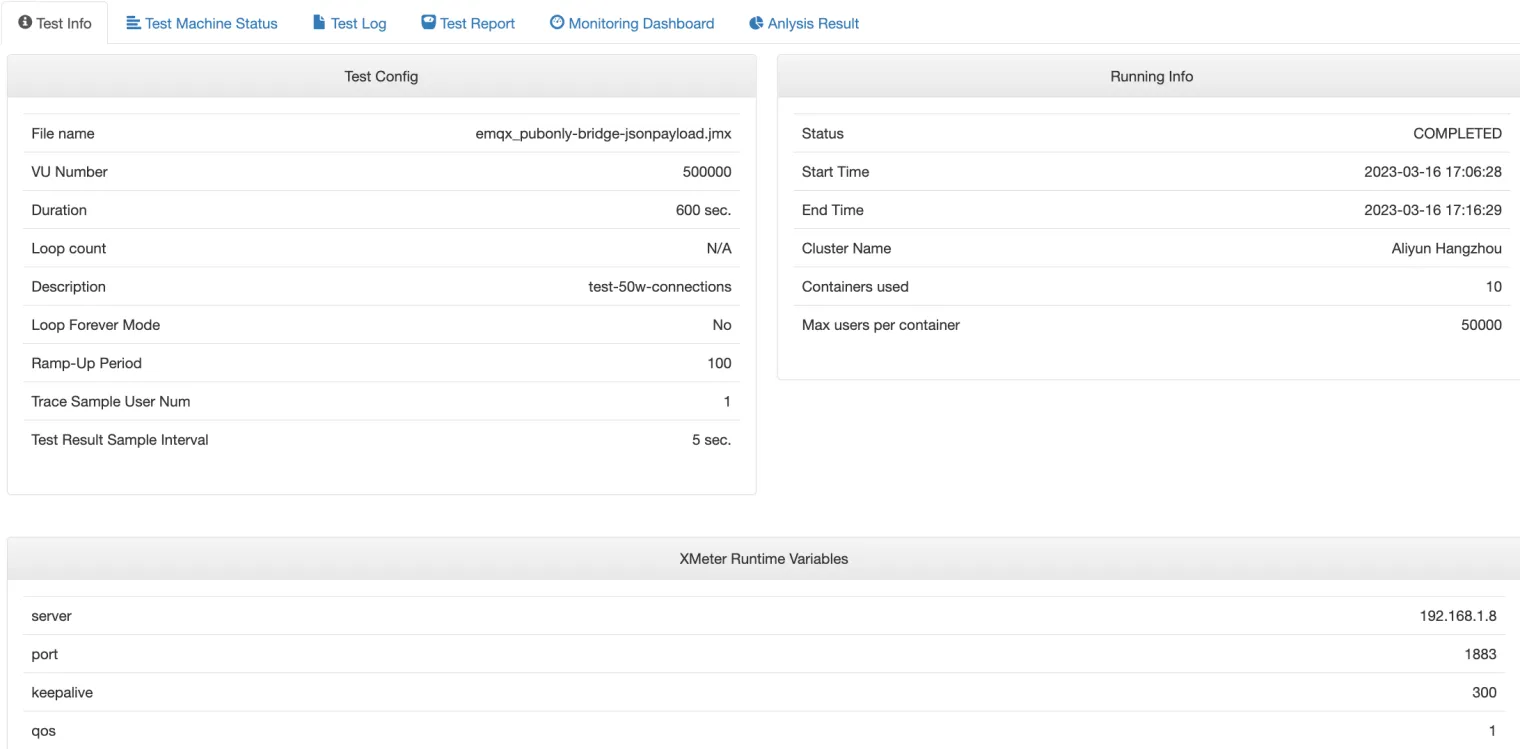
Task: Click the gauge icon beside Monitoring Dashboard
Action: pos(557,23)
